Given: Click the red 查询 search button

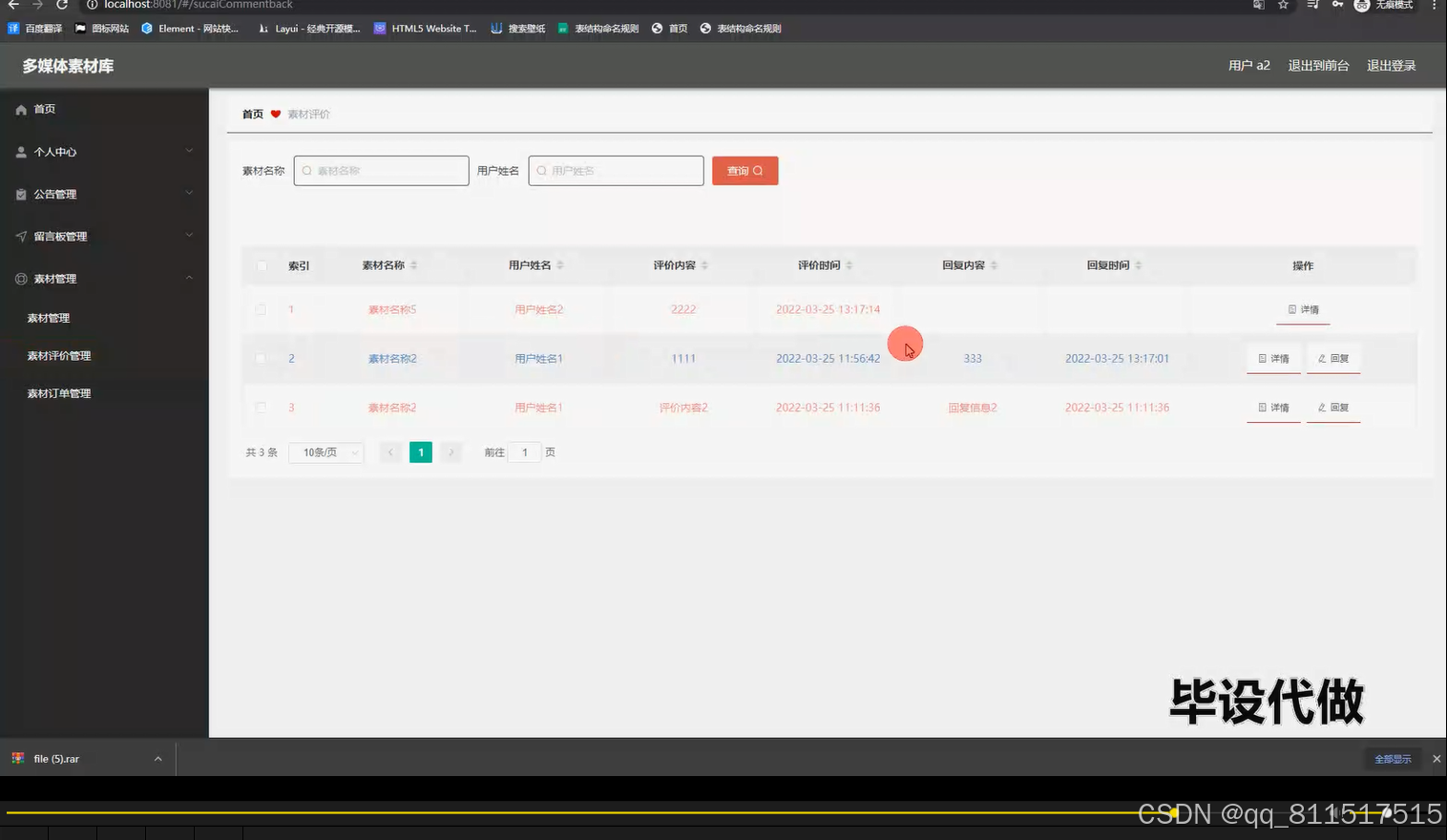Looking at the screenshot, I should (745, 171).
